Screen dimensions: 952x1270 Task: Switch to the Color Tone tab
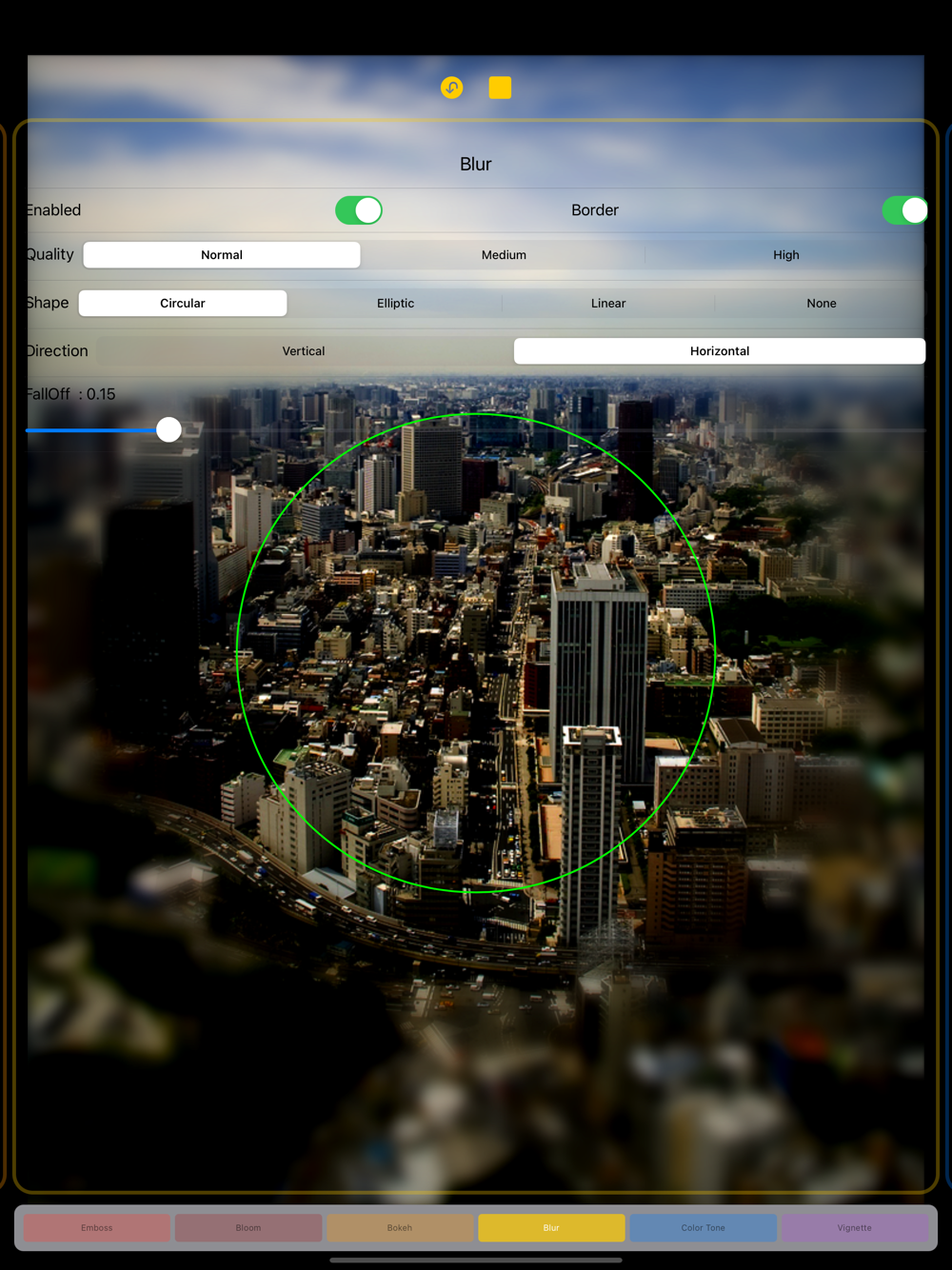[703, 1227]
